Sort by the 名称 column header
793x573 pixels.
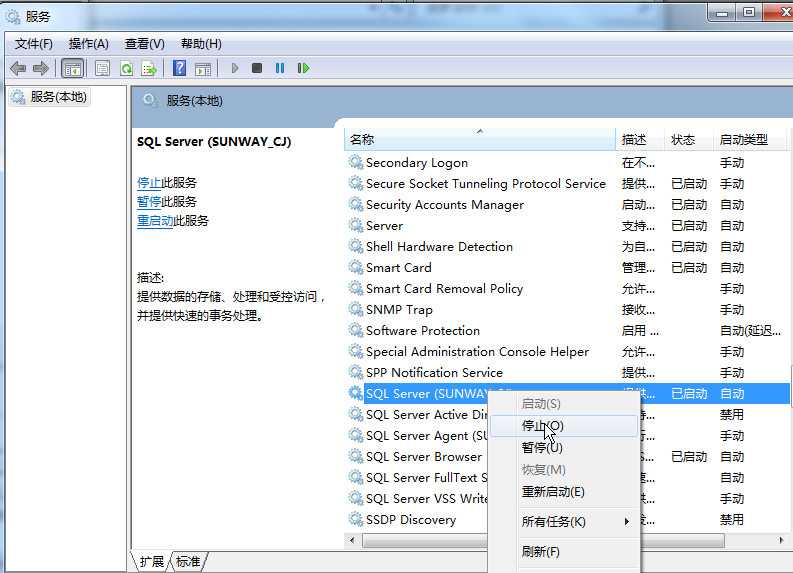click(479, 139)
